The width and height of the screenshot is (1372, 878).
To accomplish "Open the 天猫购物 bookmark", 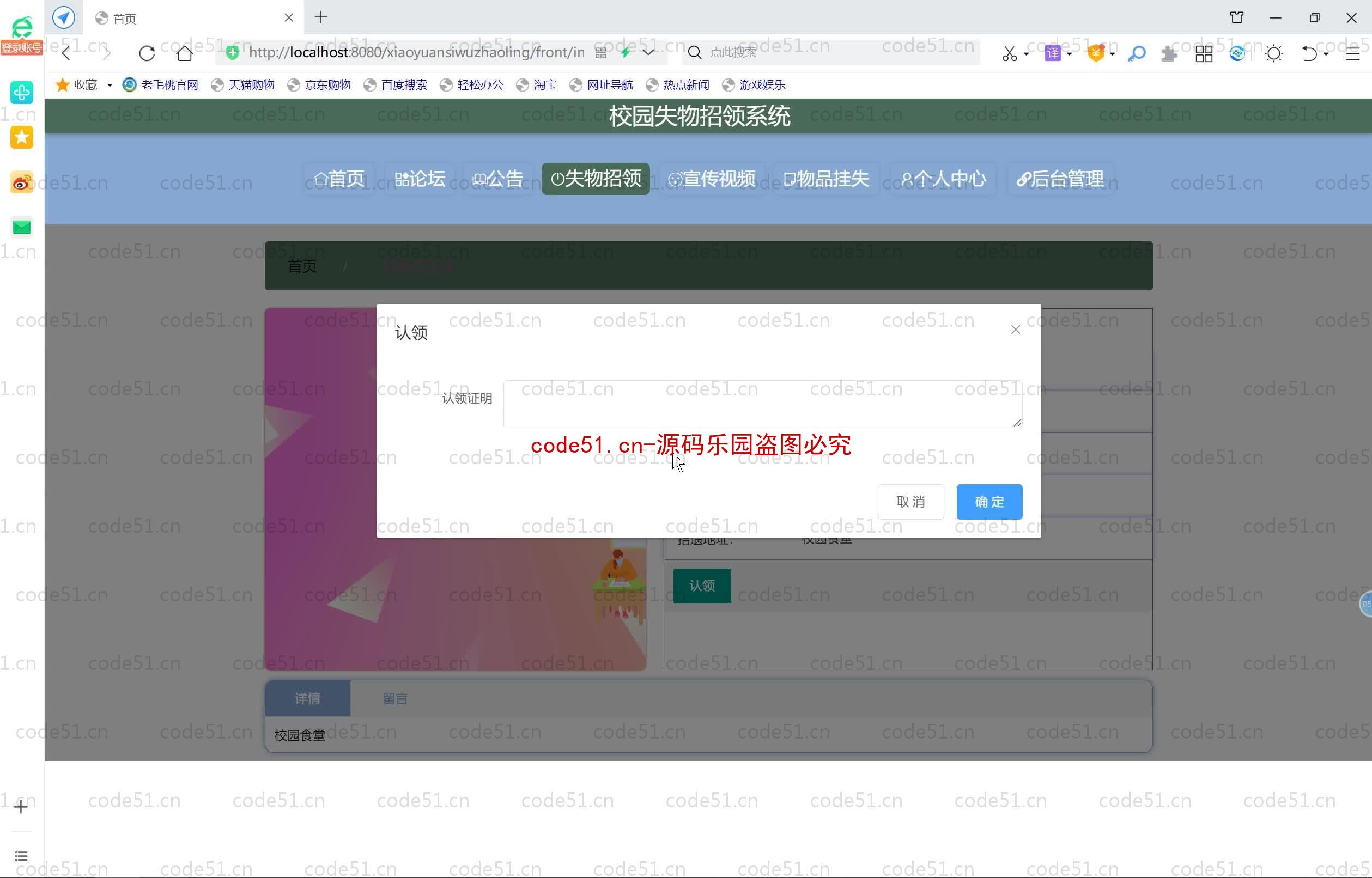I will tap(242, 84).
